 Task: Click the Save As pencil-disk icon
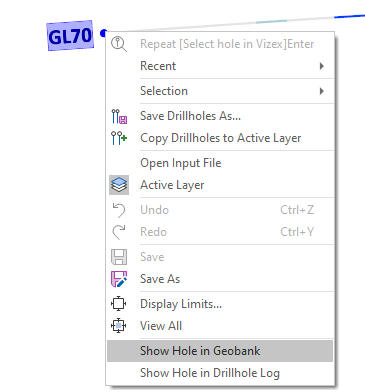click(x=119, y=279)
